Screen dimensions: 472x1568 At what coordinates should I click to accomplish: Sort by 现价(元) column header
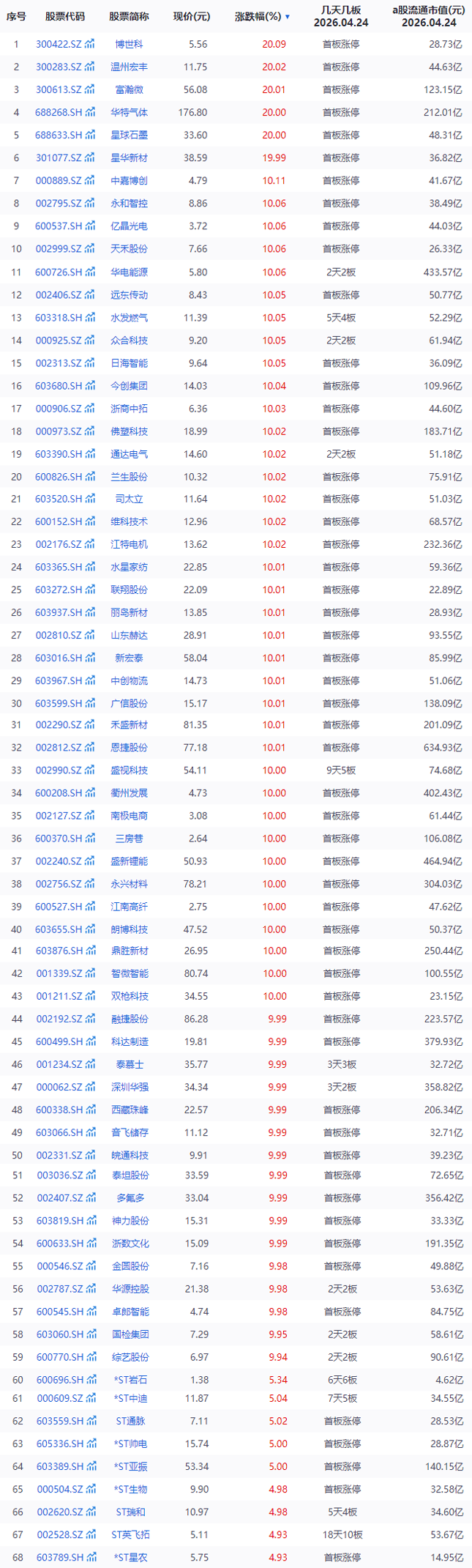coord(191,16)
